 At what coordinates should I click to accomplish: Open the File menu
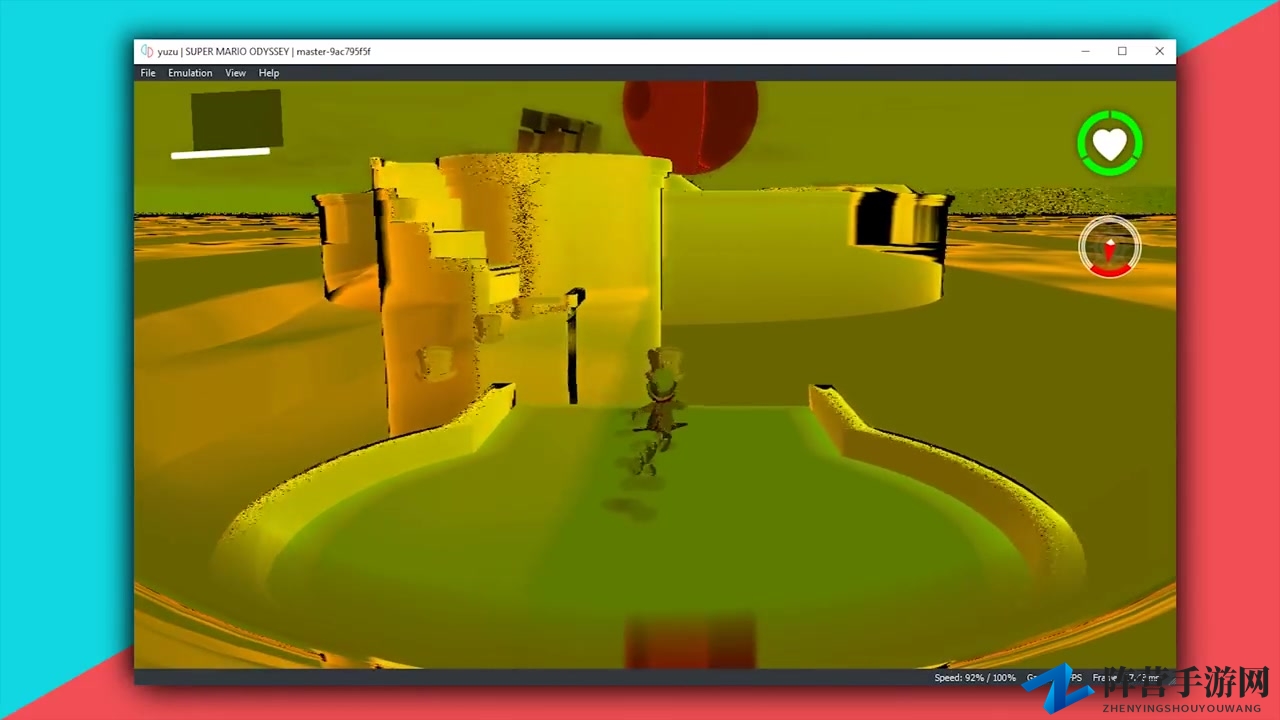tap(148, 73)
